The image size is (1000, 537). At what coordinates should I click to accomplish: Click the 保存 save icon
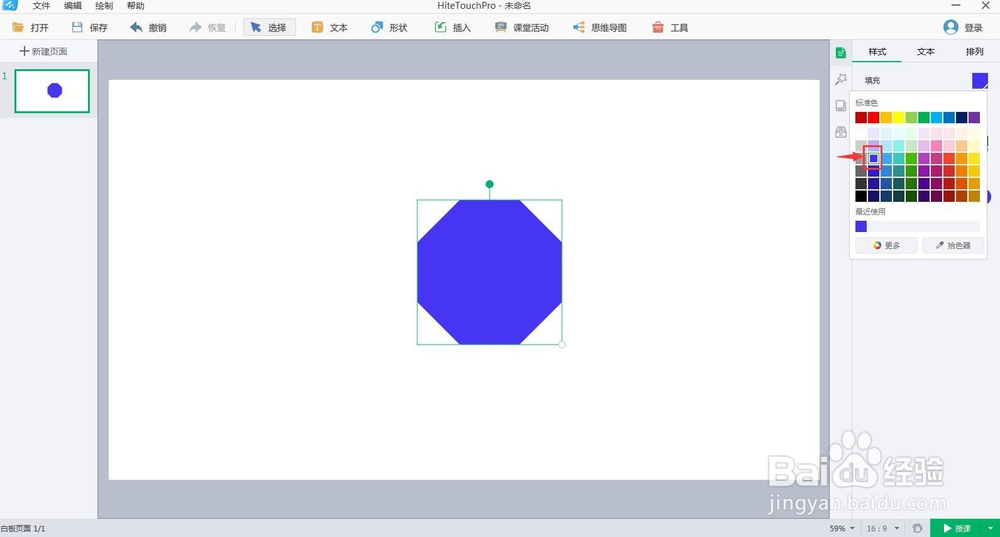(77, 27)
